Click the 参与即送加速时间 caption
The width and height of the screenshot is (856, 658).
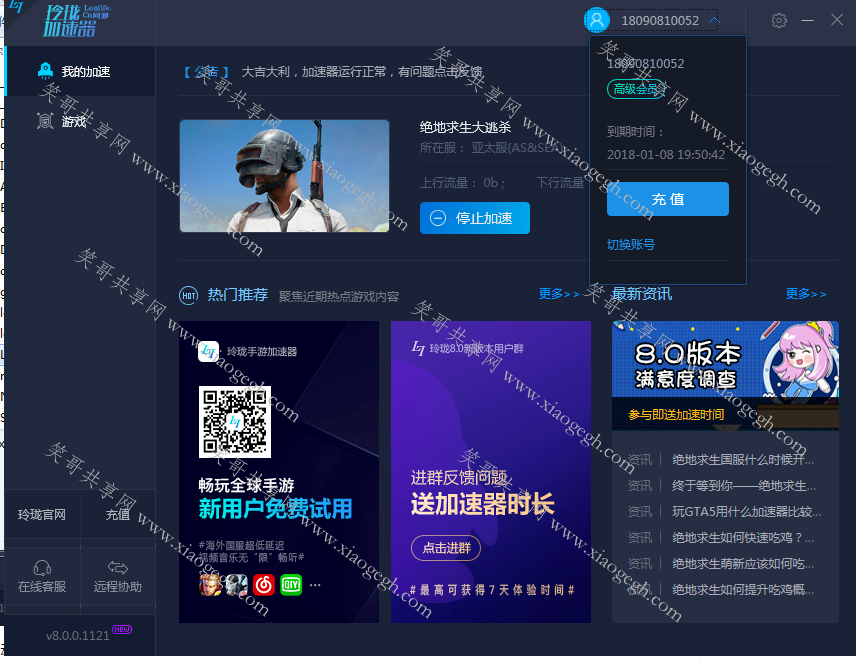[x=676, y=415]
